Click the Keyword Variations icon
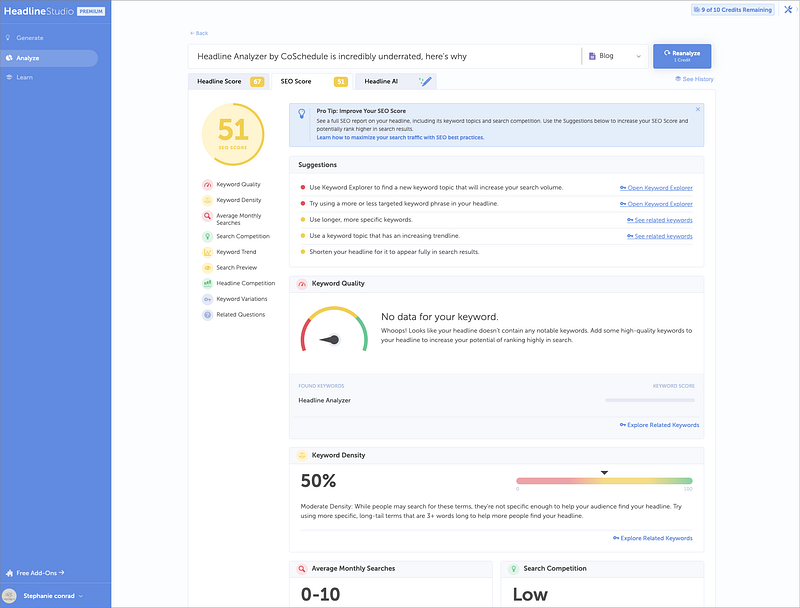This screenshot has height=608, width=800. (x=207, y=299)
